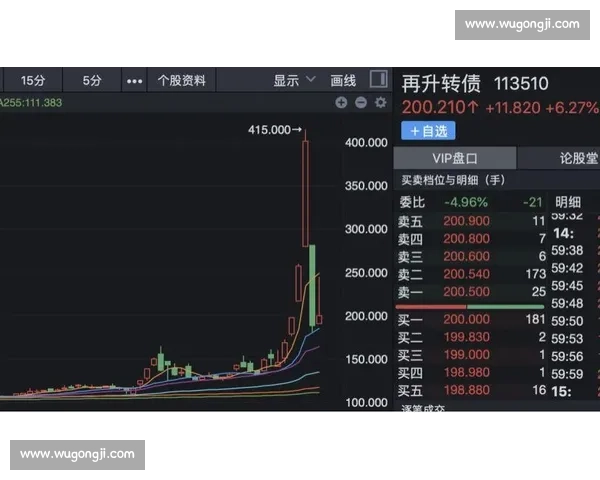Click the zoom-in plus icon on chart
Image resolution: width=600 pixels, height=480 pixels.
[341, 103]
